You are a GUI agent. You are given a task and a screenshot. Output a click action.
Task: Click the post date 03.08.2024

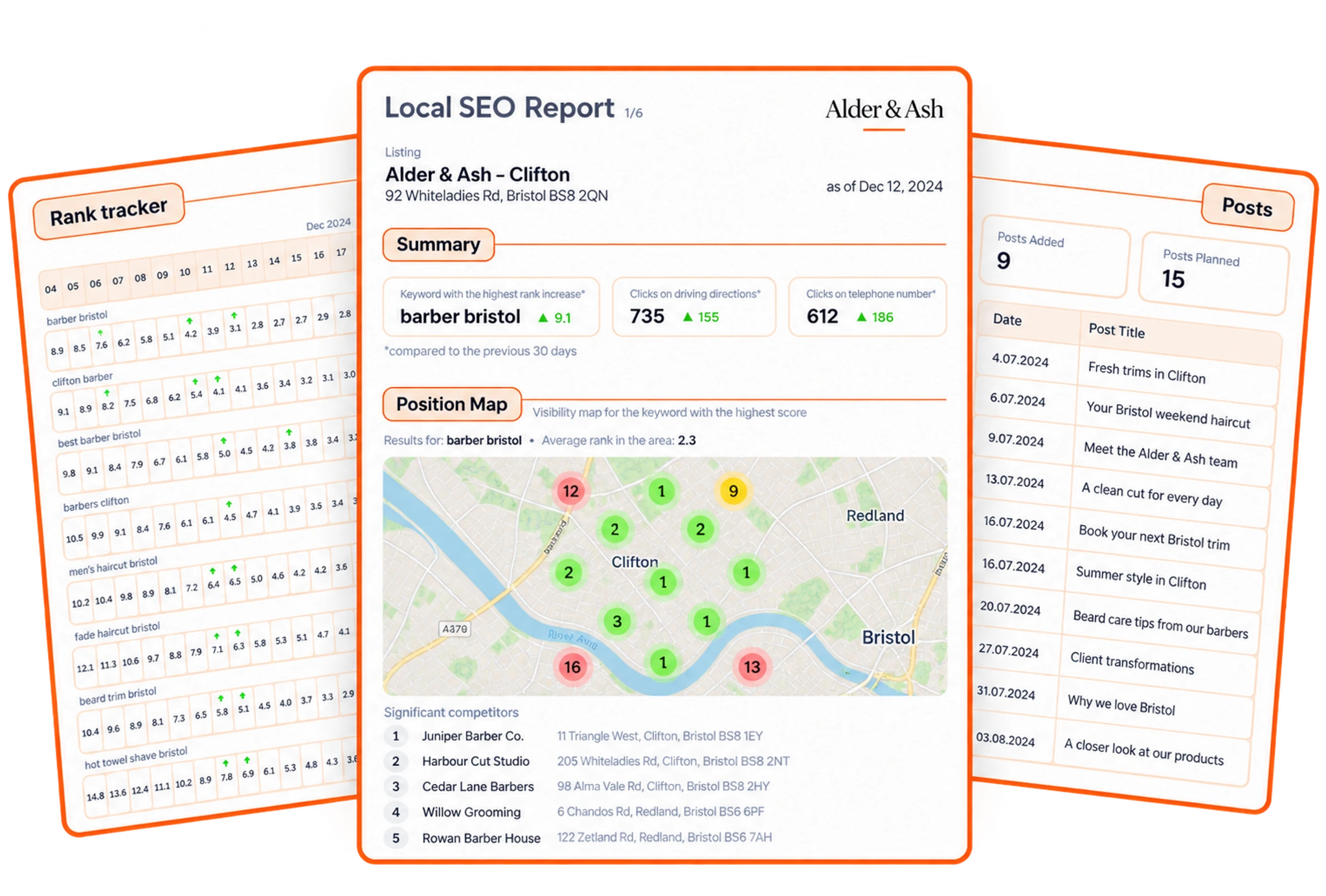[x=1006, y=739]
